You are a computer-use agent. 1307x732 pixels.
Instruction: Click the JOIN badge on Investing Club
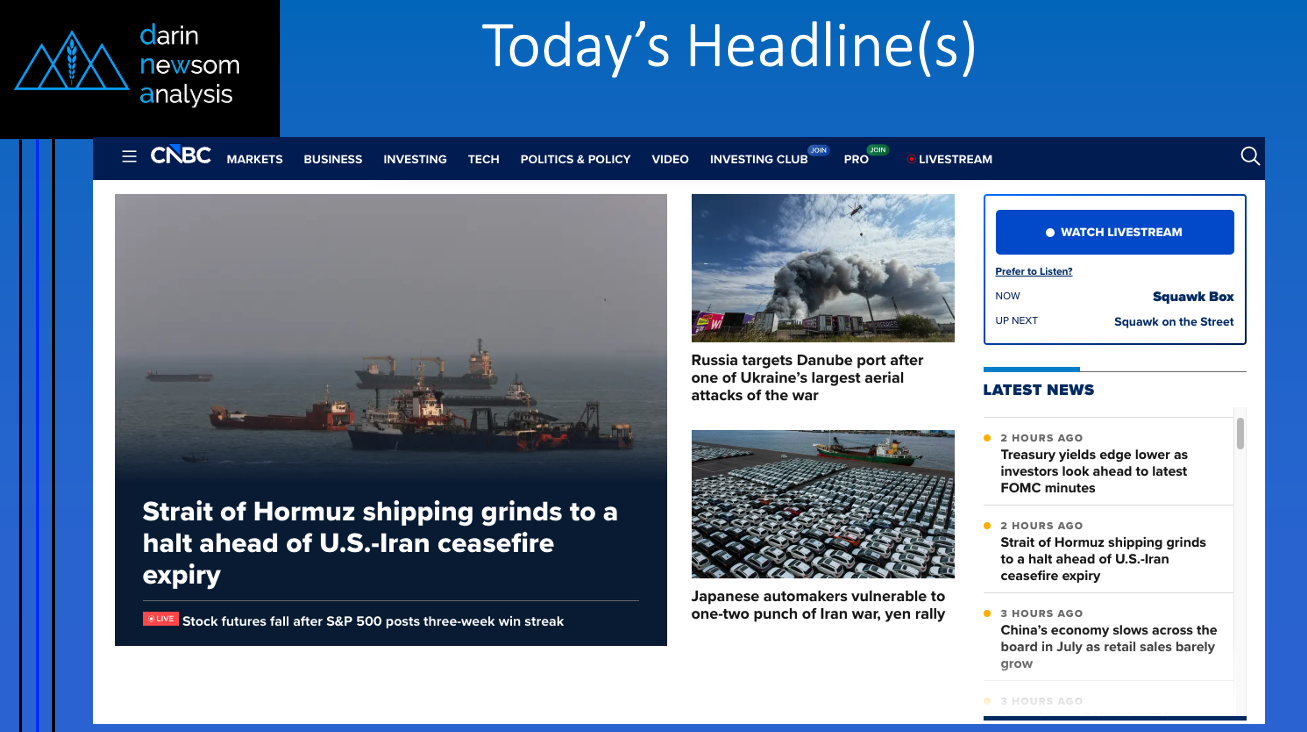pyautogui.click(x=818, y=150)
